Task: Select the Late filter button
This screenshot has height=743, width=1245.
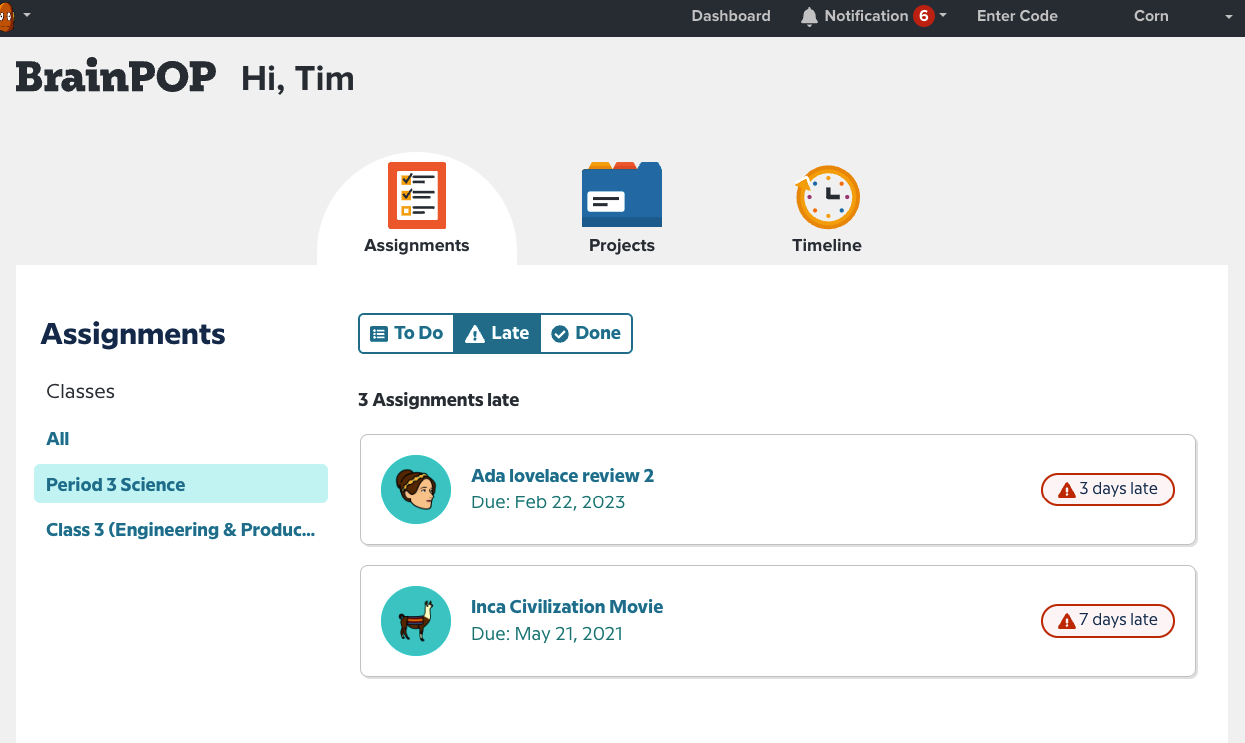Action: pyautogui.click(x=497, y=334)
